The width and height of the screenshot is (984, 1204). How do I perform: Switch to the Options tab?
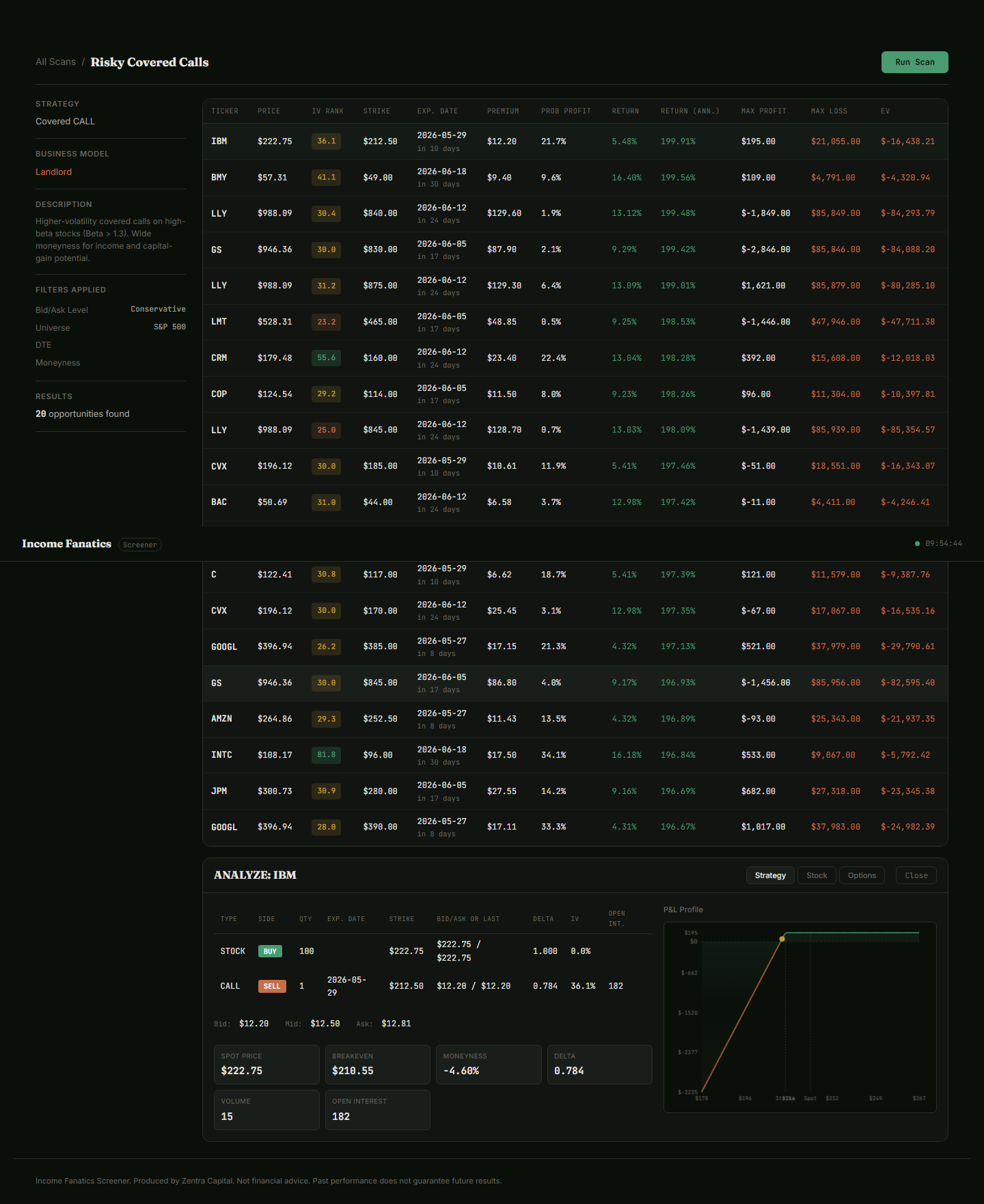862,875
